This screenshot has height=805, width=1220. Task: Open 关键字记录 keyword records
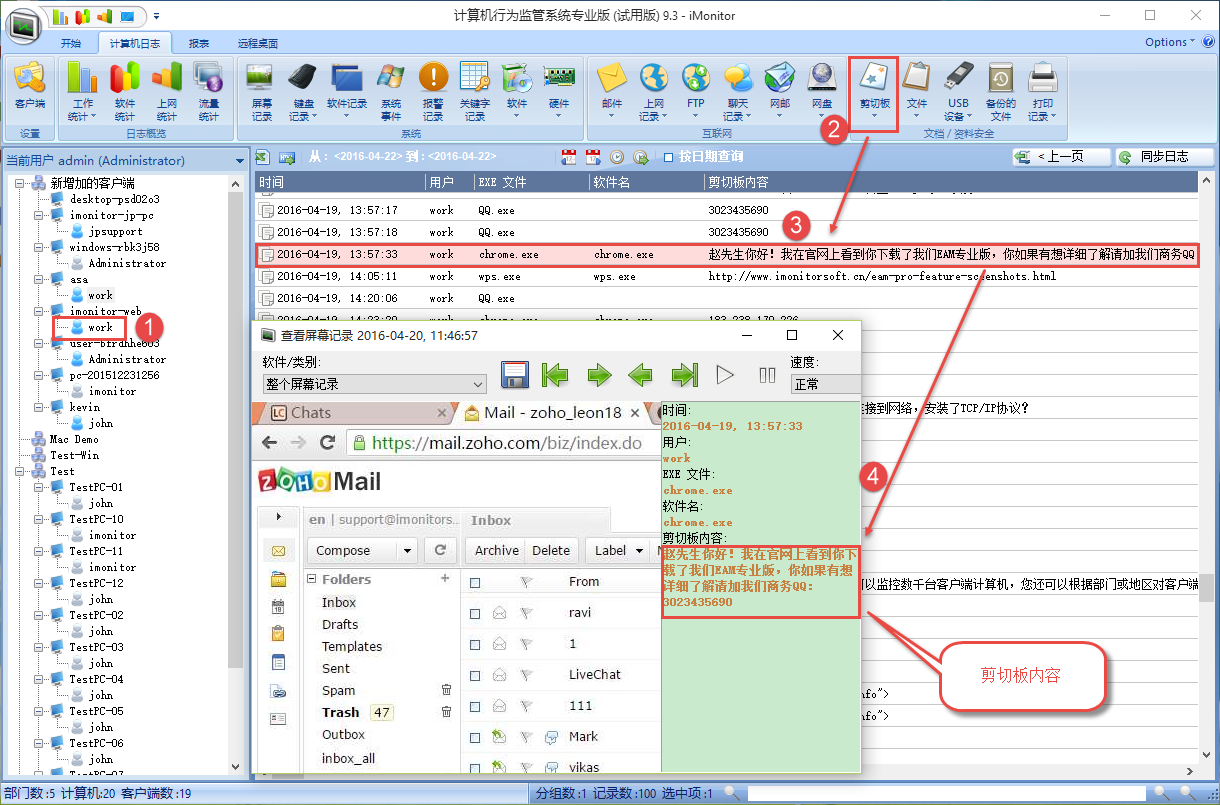pos(475,91)
